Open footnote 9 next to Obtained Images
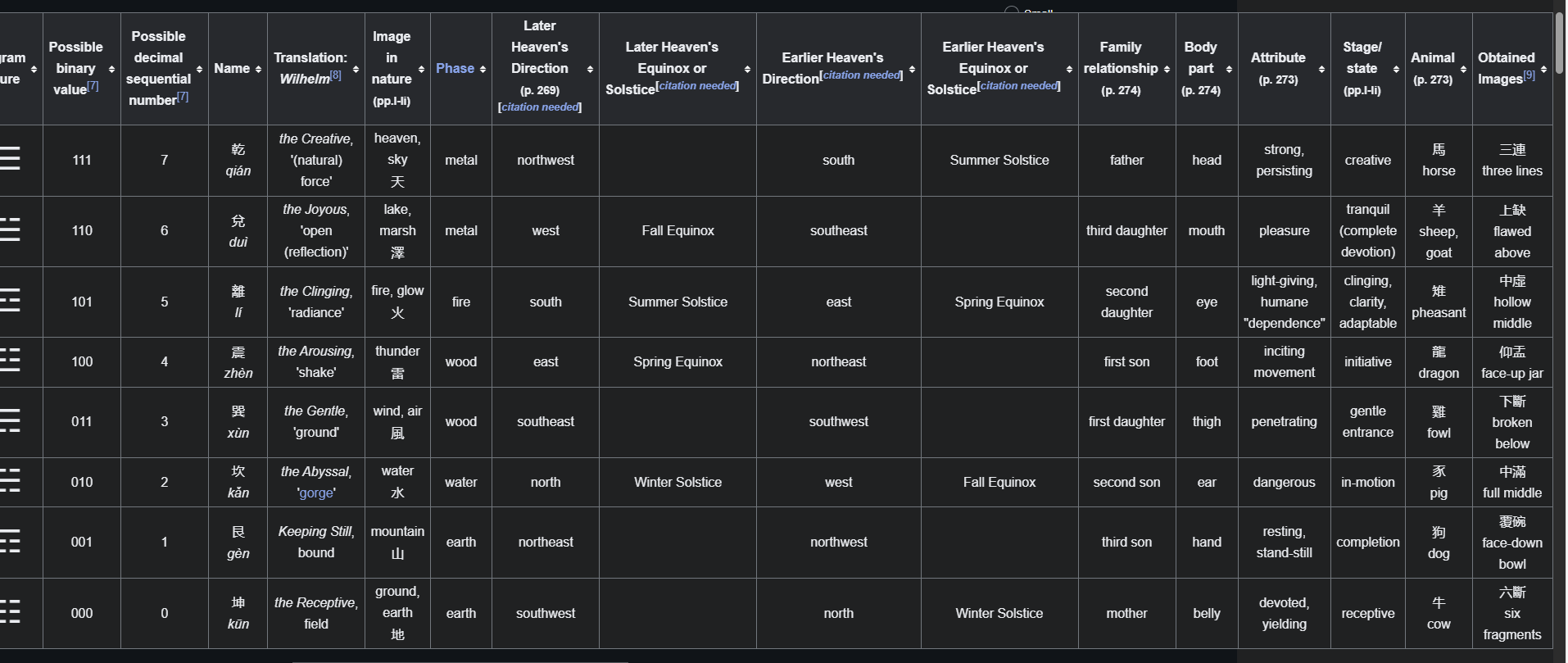The height and width of the screenshot is (663, 1568). [1529, 75]
